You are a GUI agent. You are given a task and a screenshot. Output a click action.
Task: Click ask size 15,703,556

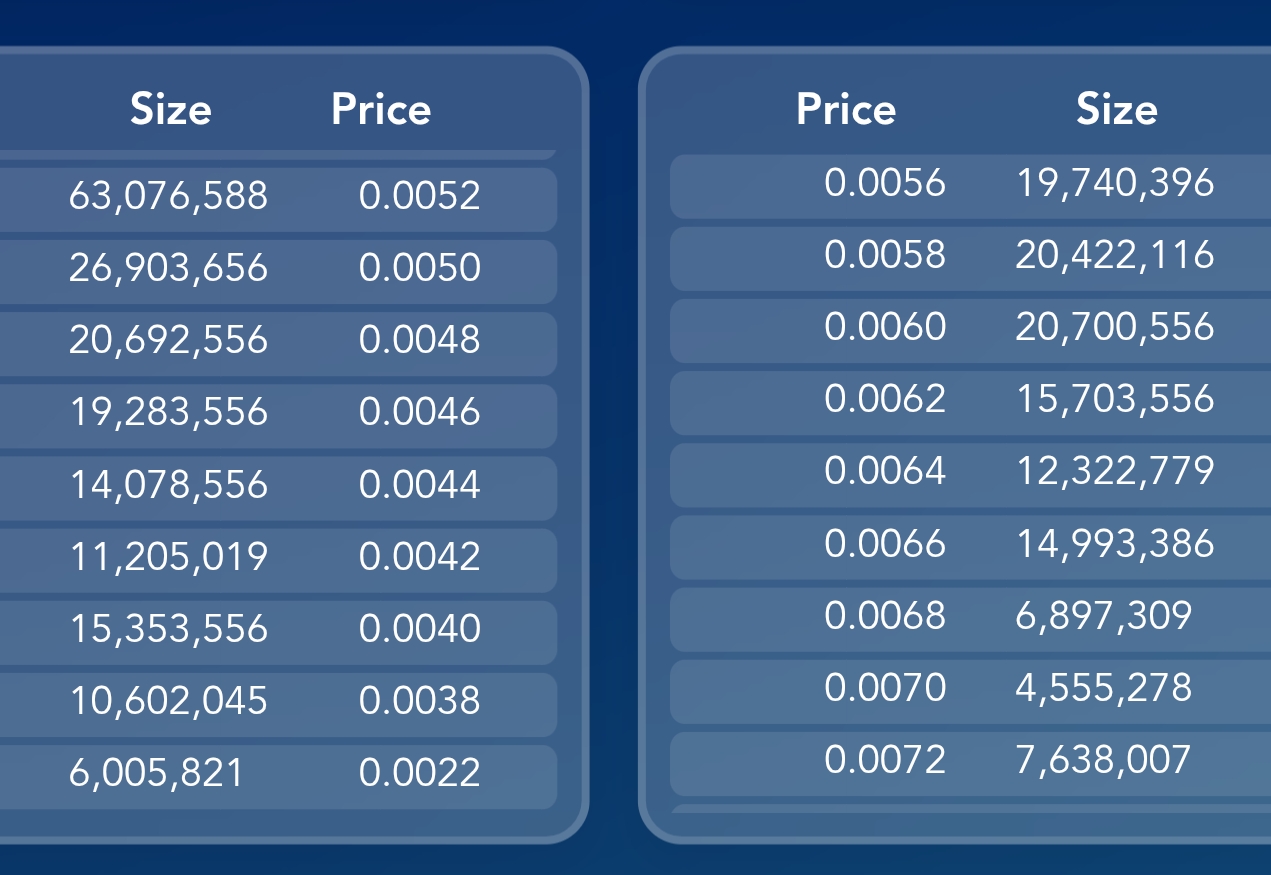tap(1115, 399)
